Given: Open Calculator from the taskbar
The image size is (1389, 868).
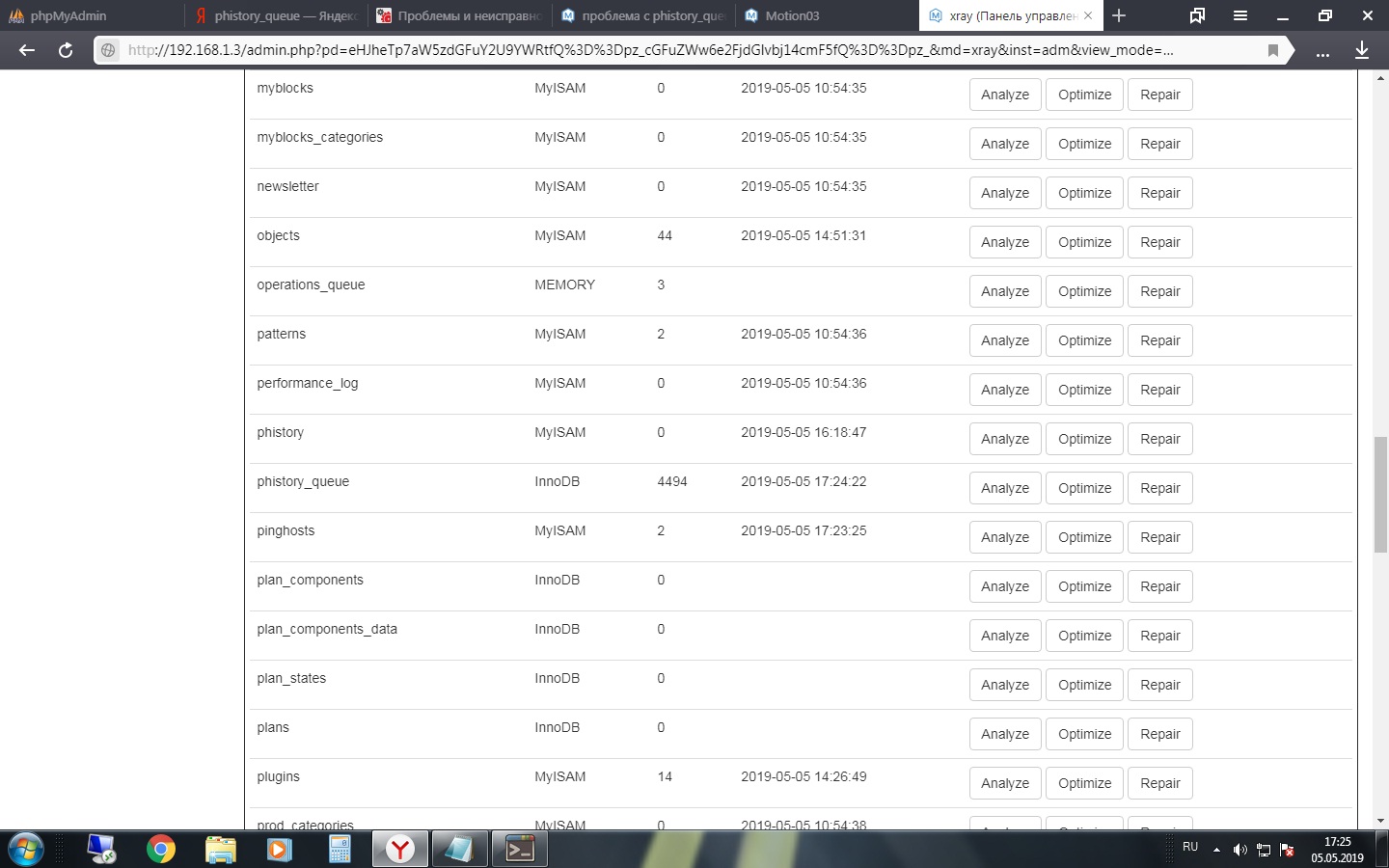Looking at the screenshot, I should point(340,850).
